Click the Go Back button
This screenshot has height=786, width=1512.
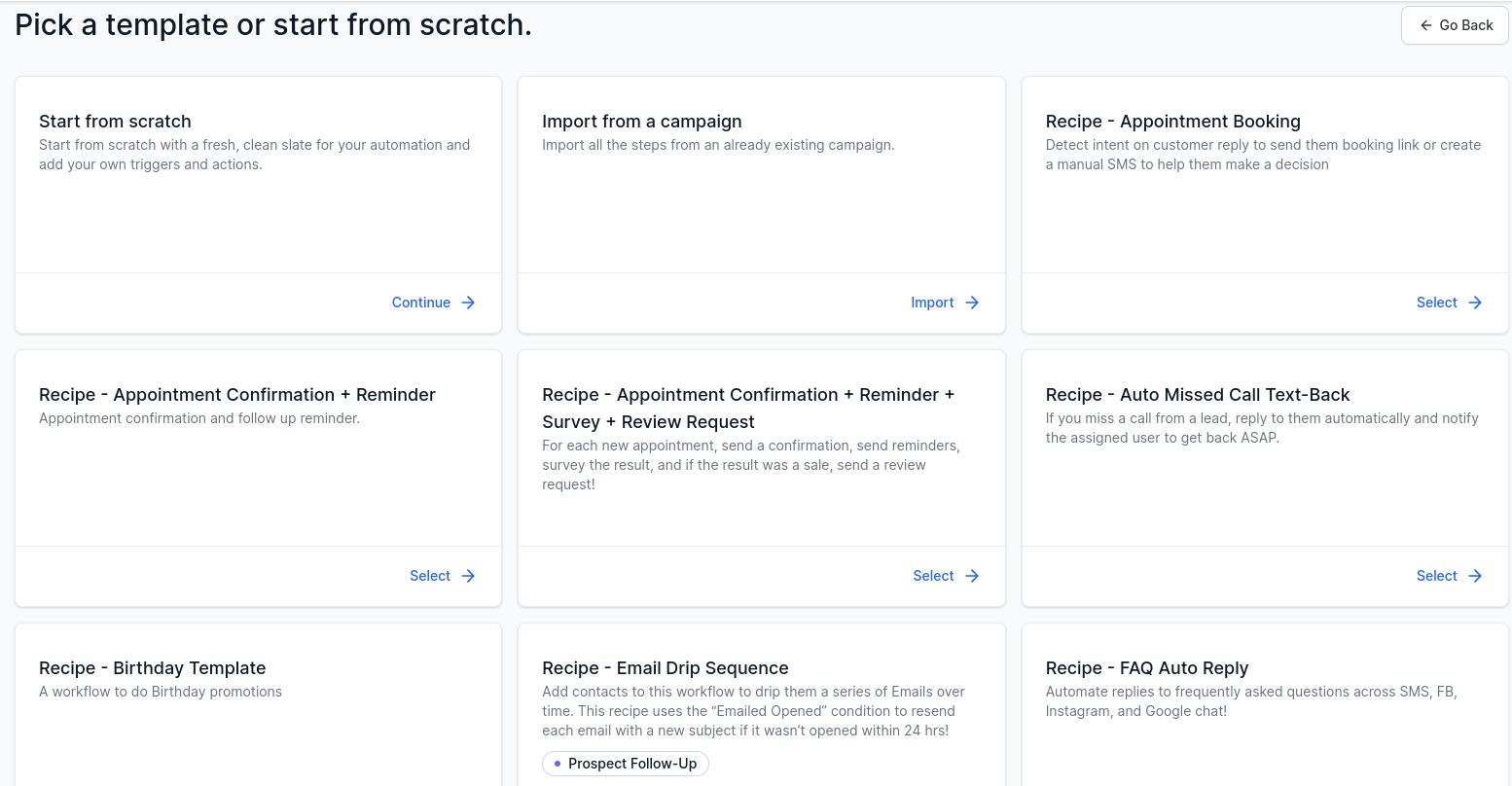point(1455,24)
